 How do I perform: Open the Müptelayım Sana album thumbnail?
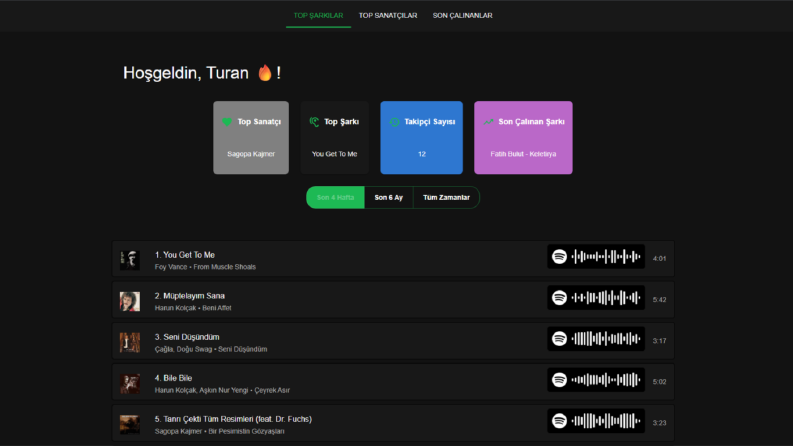coord(130,301)
